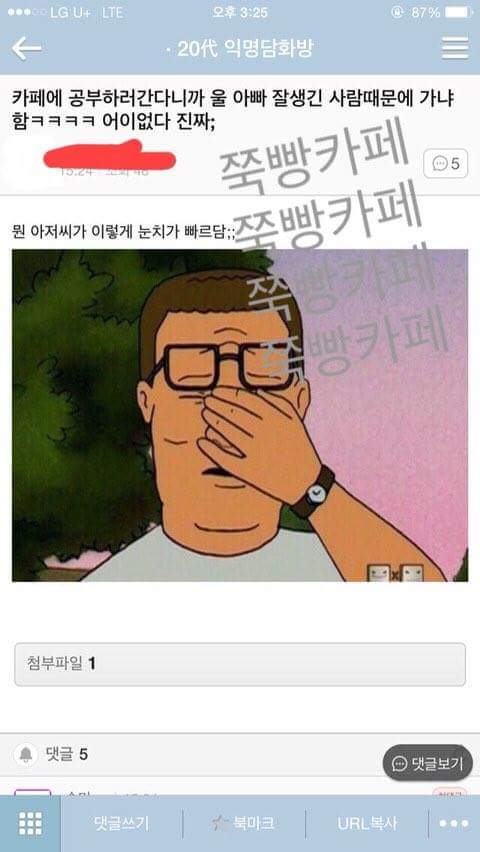
Task: Select 댓글쓰기 in bottom bar
Action: 121,824
